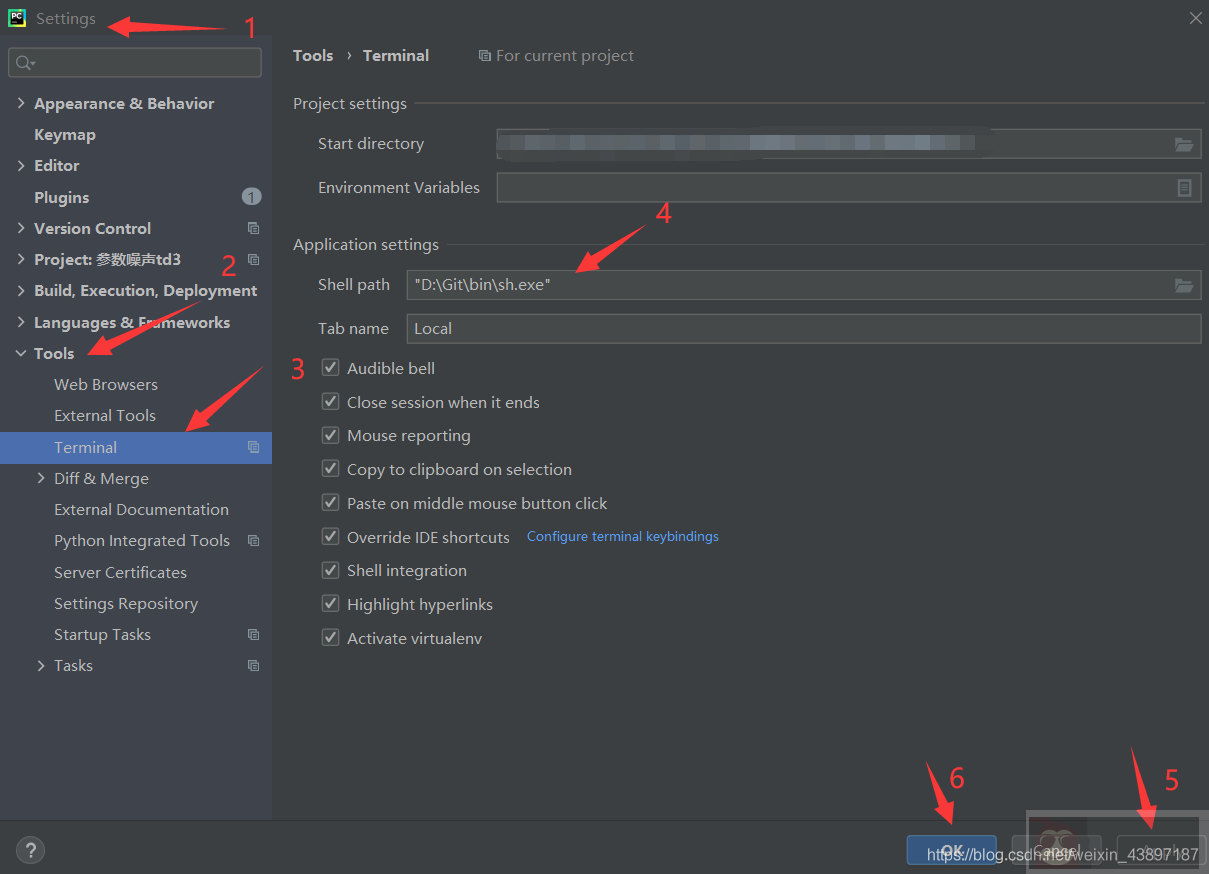Uncheck 'Close session when it ends'
The width and height of the screenshot is (1209, 874).
pos(330,401)
